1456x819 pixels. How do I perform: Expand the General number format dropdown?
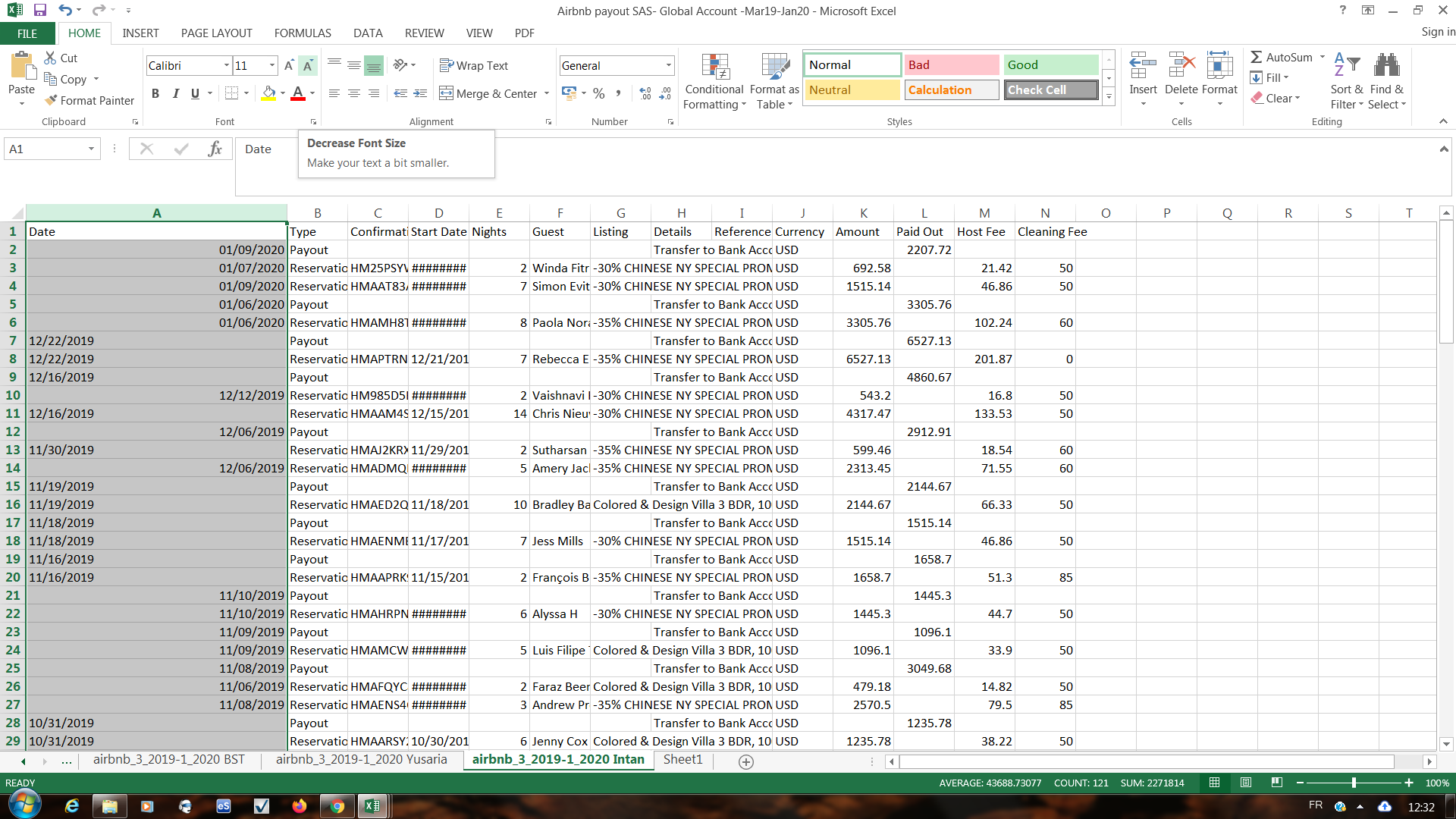pos(668,66)
